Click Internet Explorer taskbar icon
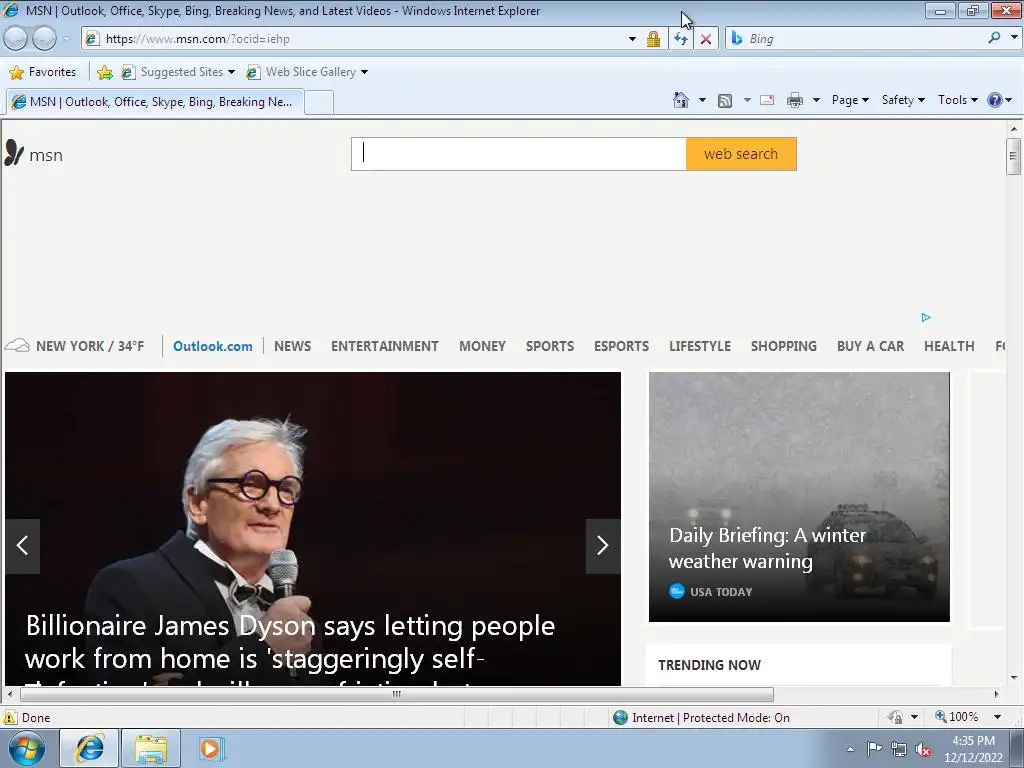The width and height of the screenshot is (1024, 768). point(89,748)
